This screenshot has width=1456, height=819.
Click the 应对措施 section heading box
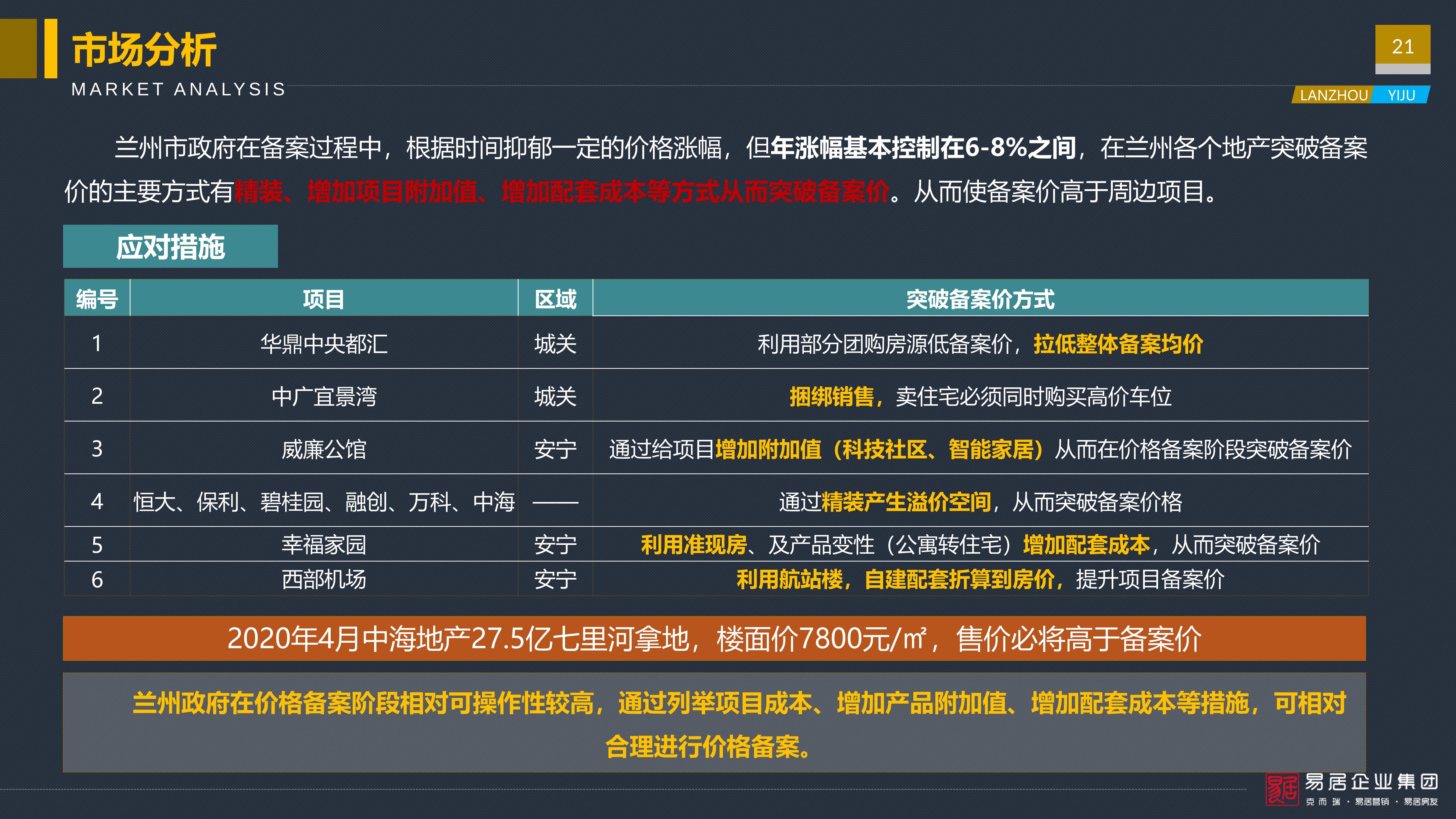tap(170, 247)
